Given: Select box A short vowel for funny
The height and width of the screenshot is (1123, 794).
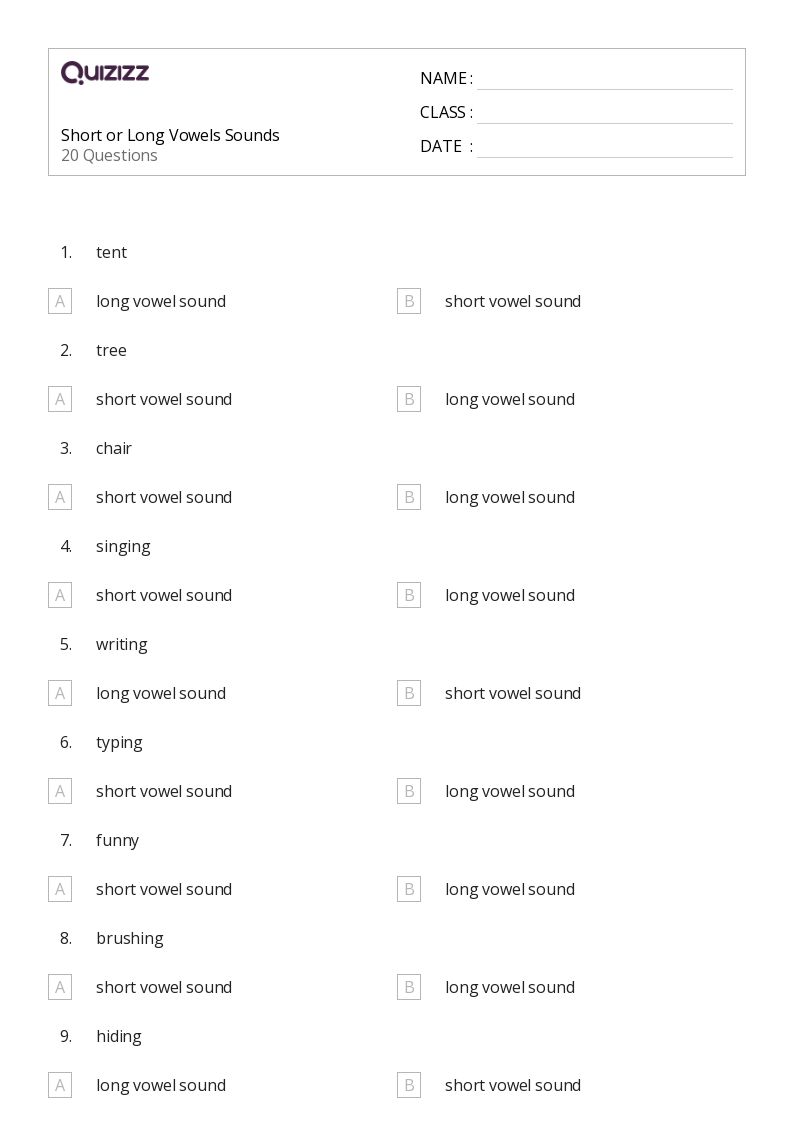Looking at the screenshot, I should (60, 890).
